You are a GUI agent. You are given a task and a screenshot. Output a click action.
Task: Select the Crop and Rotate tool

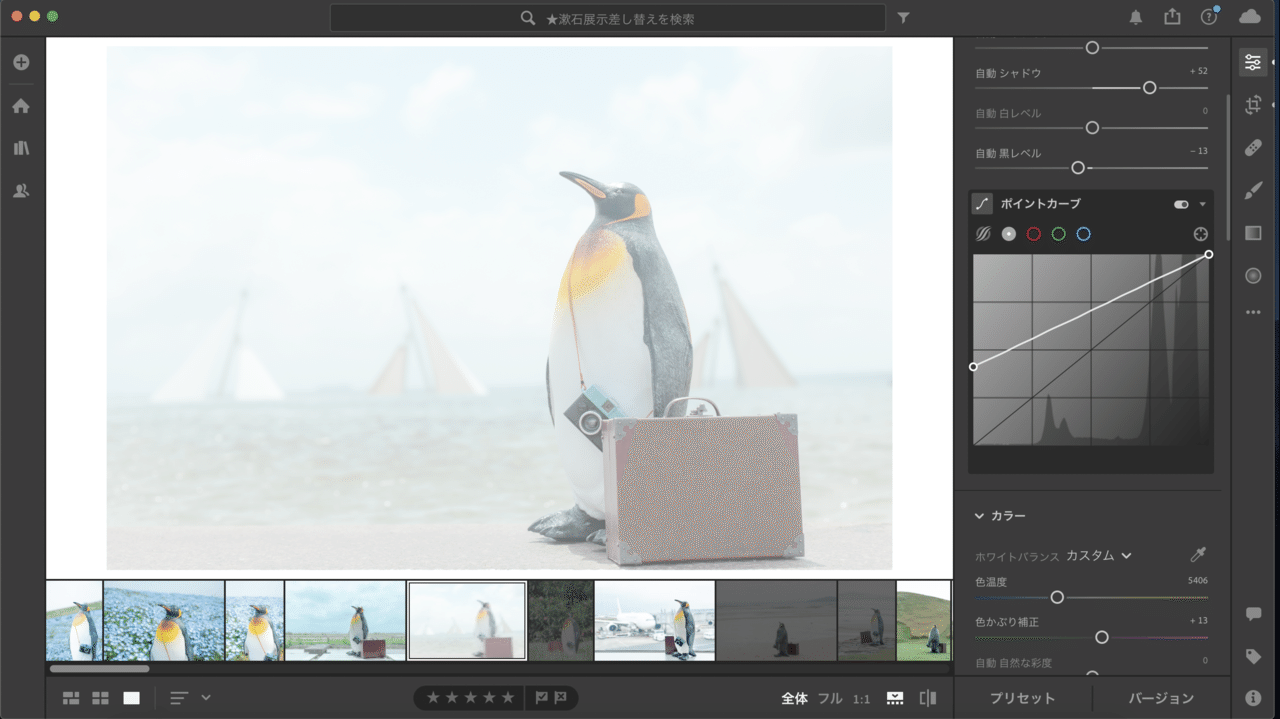tap(1253, 105)
